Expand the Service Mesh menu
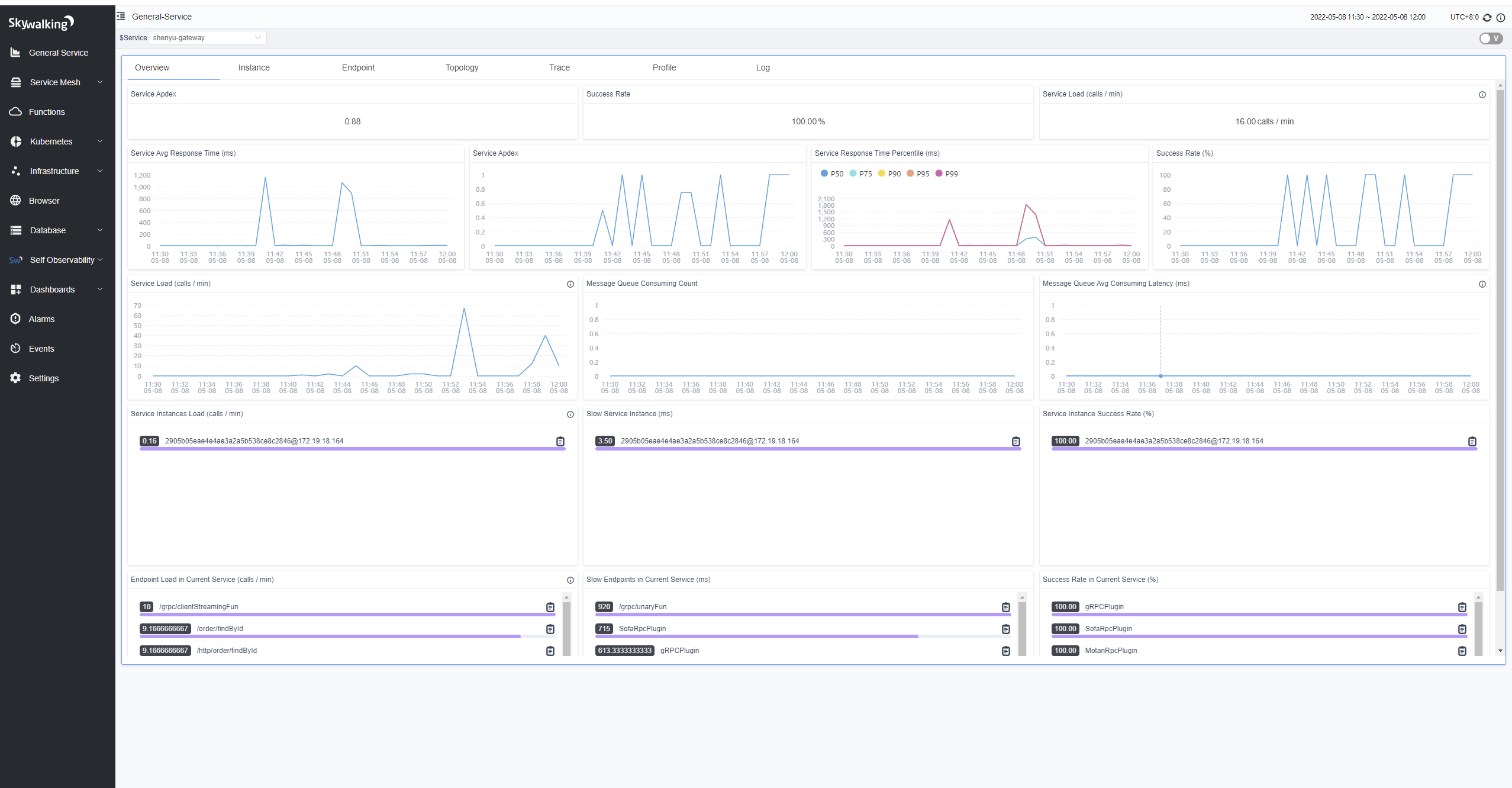 (x=56, y=82)
